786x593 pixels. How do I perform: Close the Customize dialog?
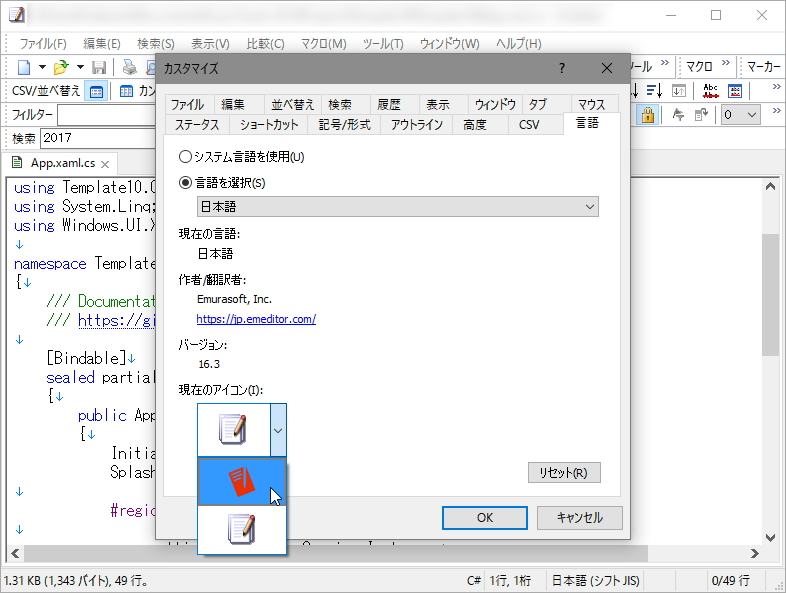click(x=607, y=68)
